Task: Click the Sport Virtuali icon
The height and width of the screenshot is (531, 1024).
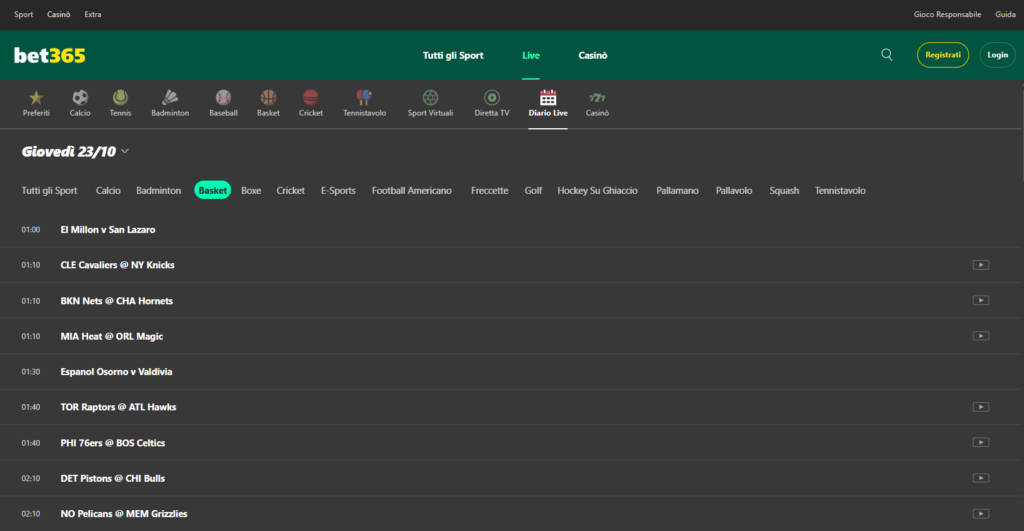Action: (x=430, y=98)
